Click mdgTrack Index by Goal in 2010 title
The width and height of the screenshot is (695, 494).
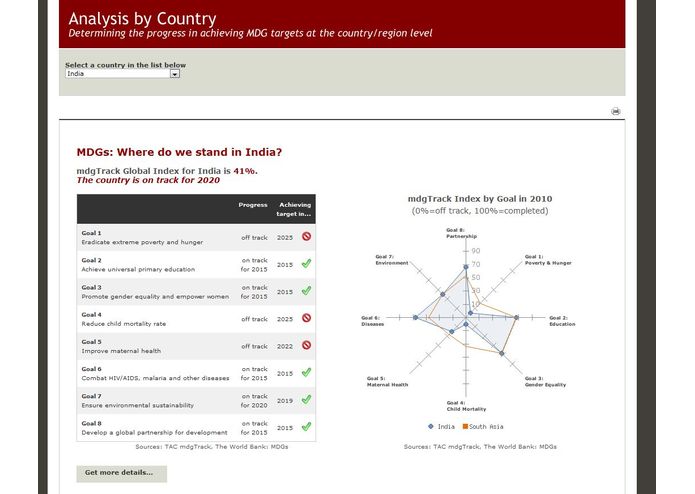[480, 199]
